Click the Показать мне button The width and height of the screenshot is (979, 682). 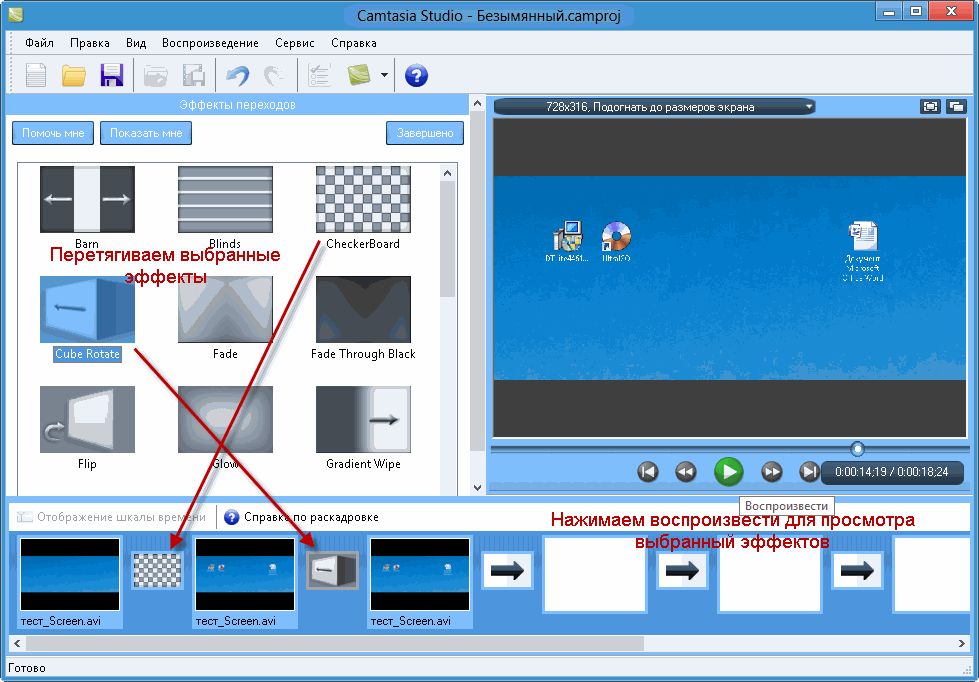pyautogui.click(x=146, y=133)
